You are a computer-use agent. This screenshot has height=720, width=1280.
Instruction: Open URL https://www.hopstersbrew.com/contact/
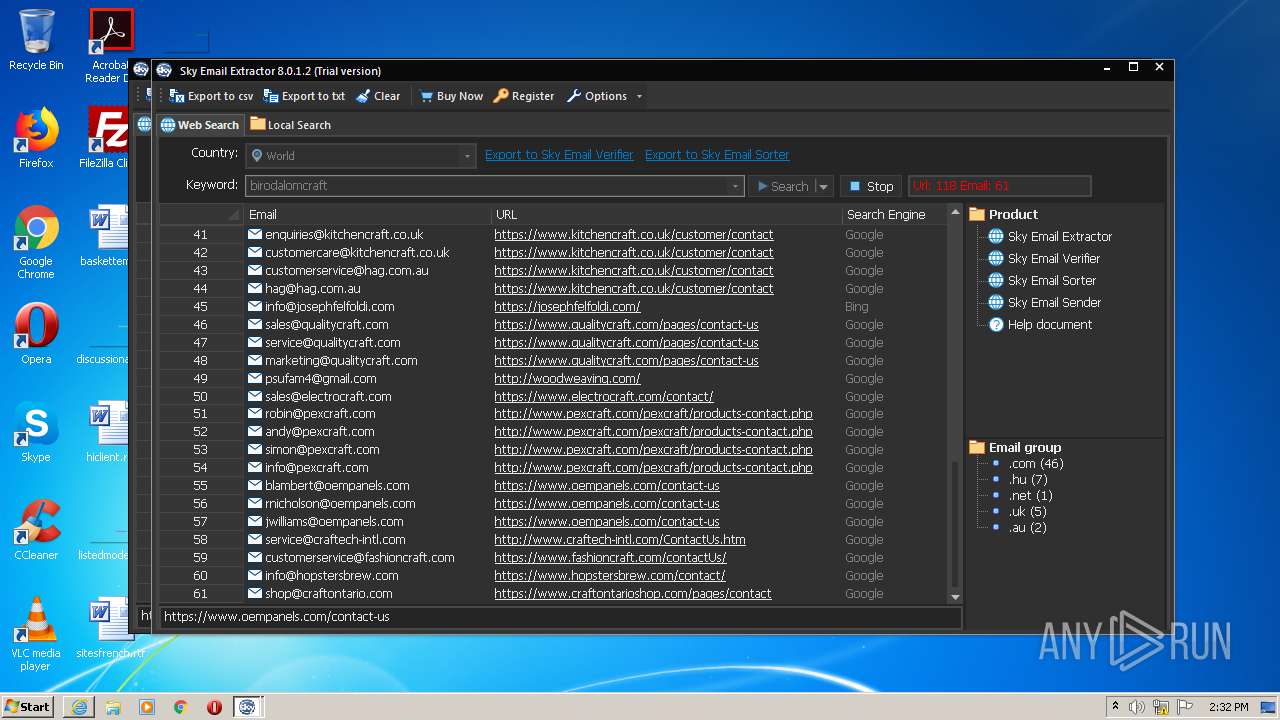pyautogui.click(x=610, y=576)
